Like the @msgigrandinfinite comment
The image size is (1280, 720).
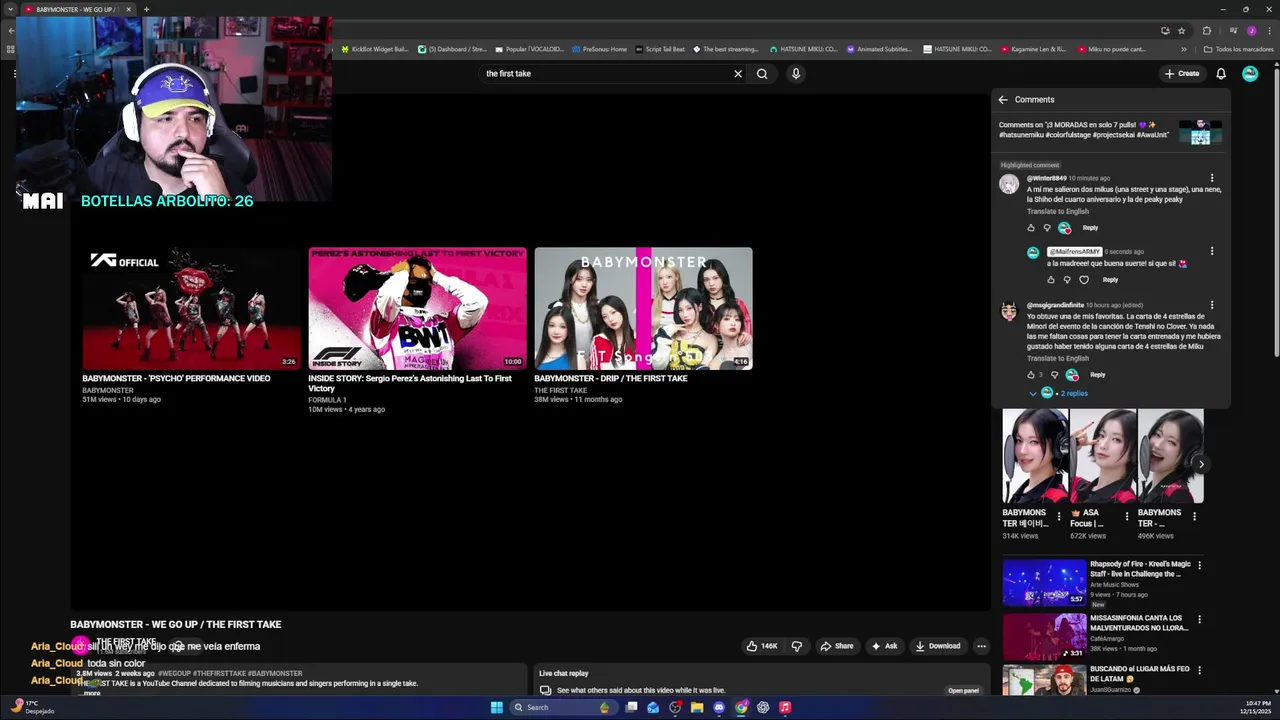[x=1031, y=375]
